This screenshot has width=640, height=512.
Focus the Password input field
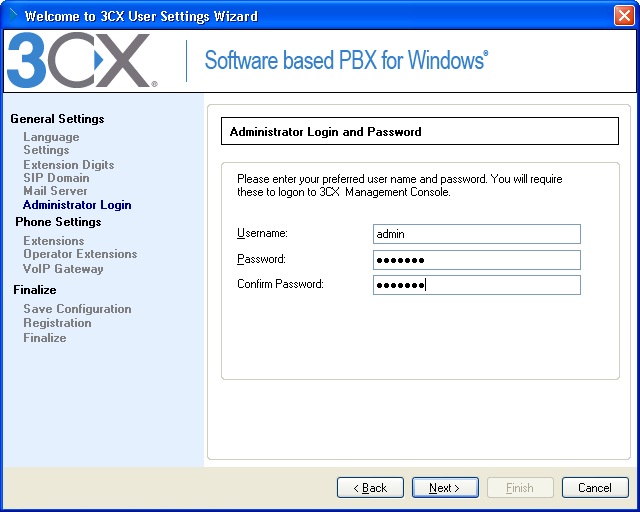click(x=476, y=260)
